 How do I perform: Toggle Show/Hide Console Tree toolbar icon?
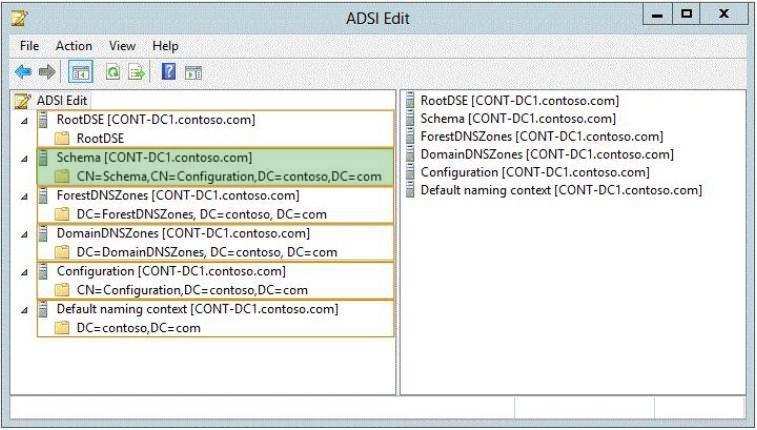point(80,72)
